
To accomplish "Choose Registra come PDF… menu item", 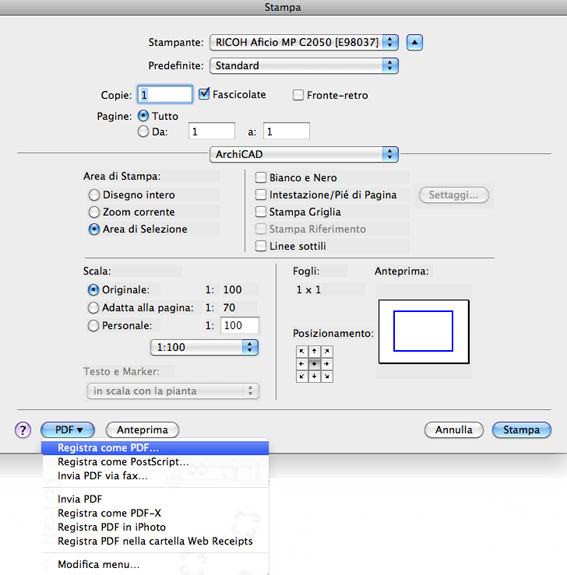I will pos(155,448).
